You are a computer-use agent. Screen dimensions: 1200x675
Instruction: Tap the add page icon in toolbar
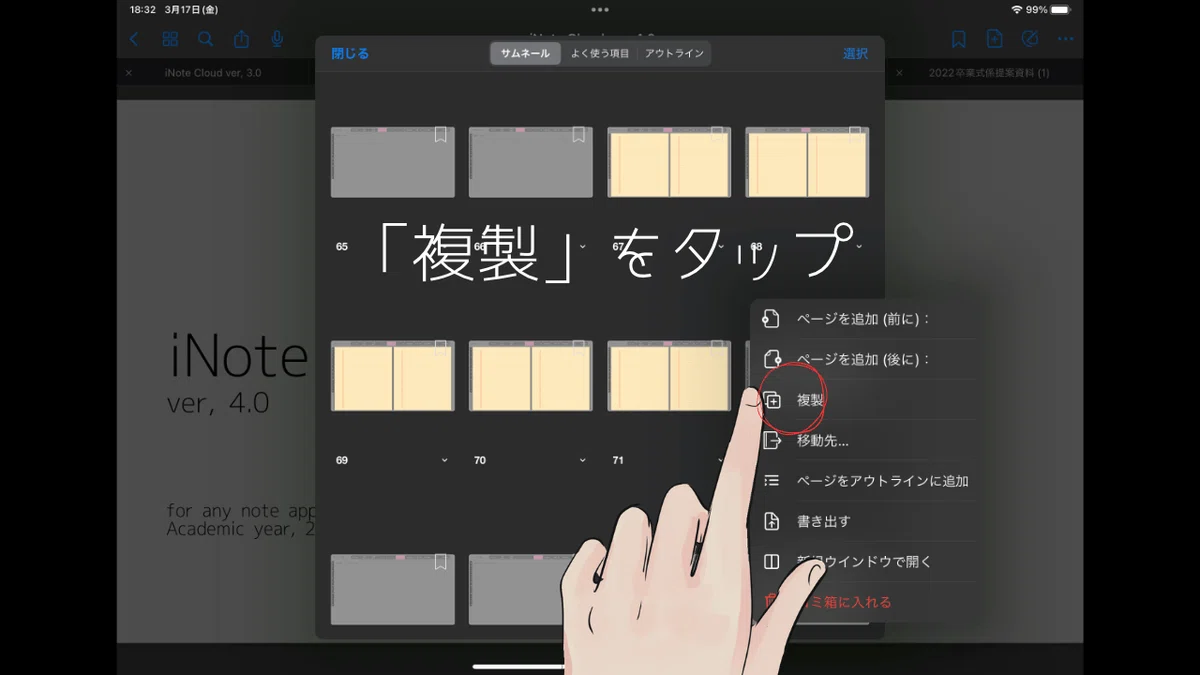pyautogui.click(x=994, y=39)
